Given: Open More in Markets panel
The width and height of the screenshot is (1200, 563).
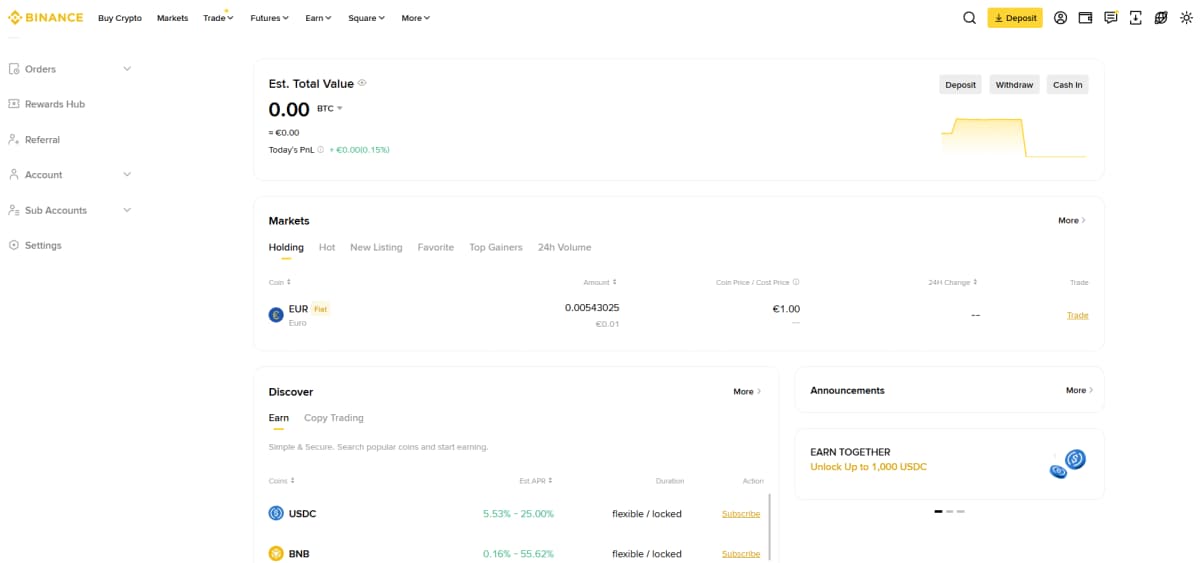Looking at the screenshot, I should pyautogui.click(x=1072, y=220).
